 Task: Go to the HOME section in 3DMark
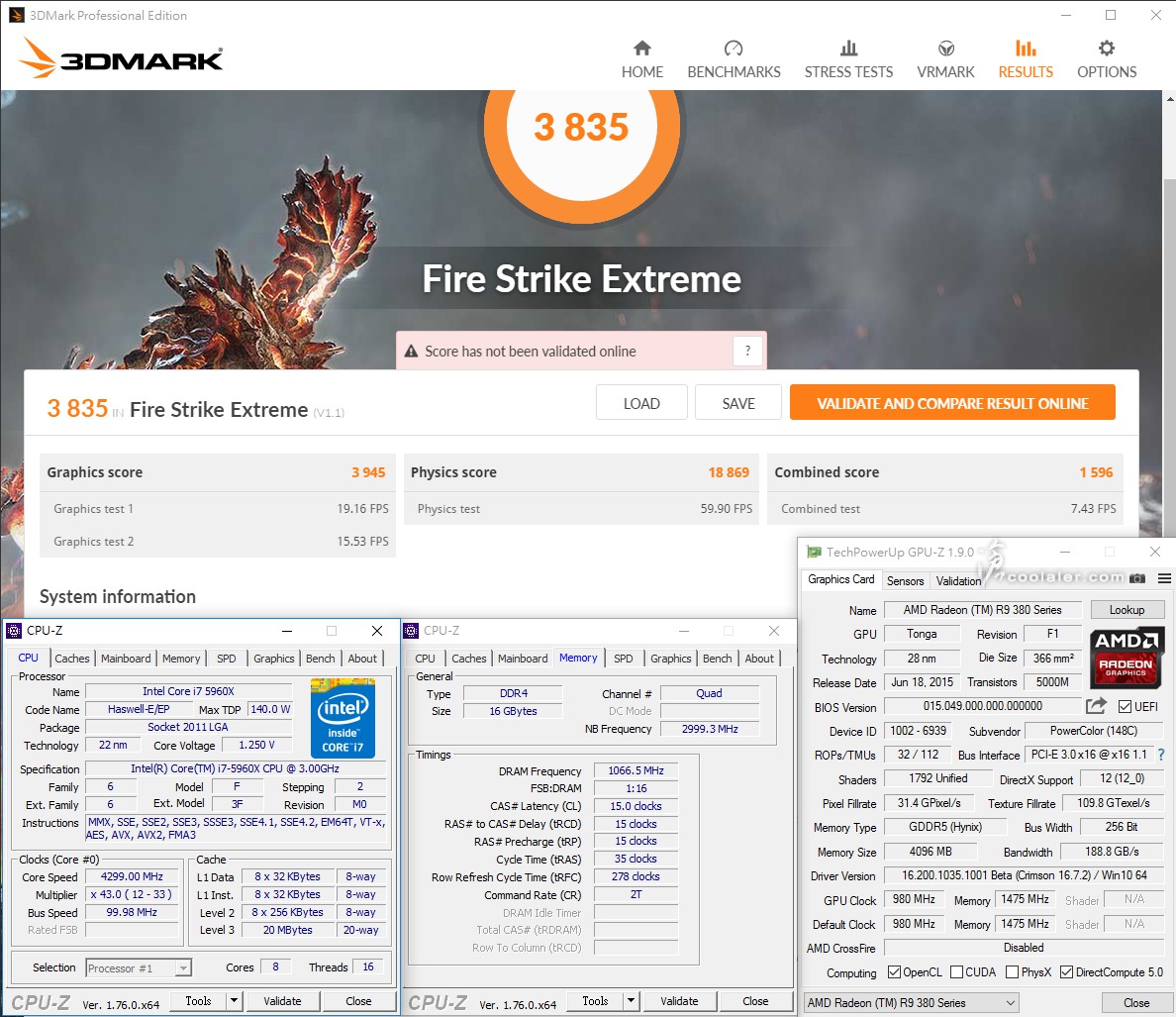pos(642,60)
